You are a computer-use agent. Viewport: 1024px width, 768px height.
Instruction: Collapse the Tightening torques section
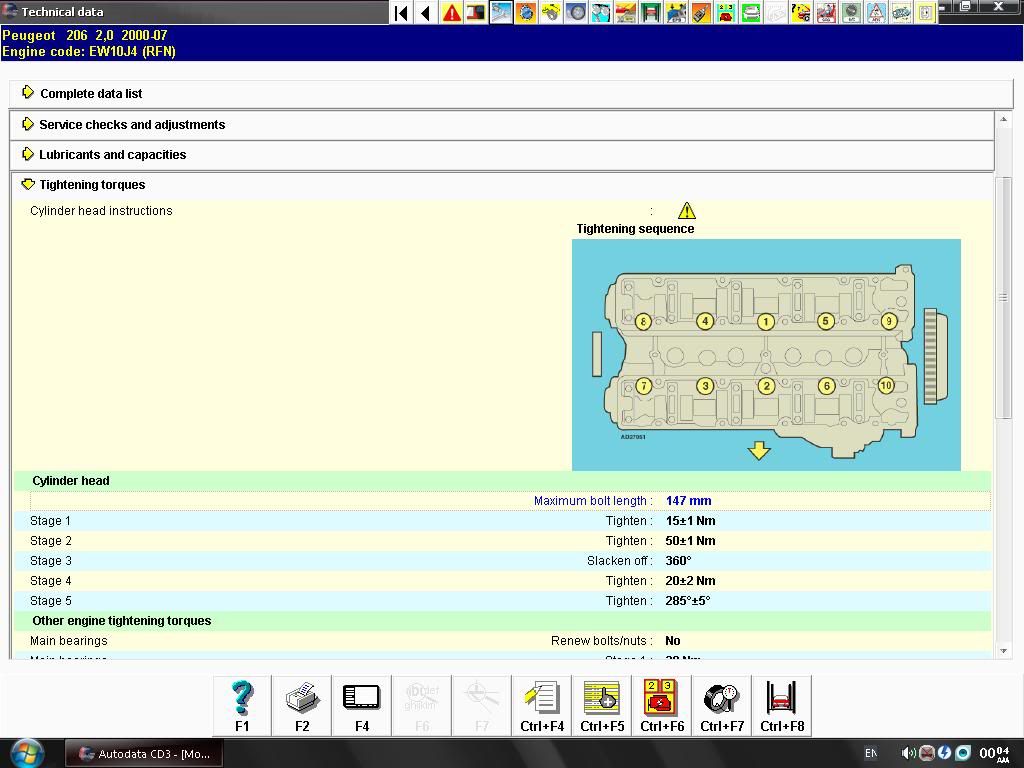tap(92, 185)
